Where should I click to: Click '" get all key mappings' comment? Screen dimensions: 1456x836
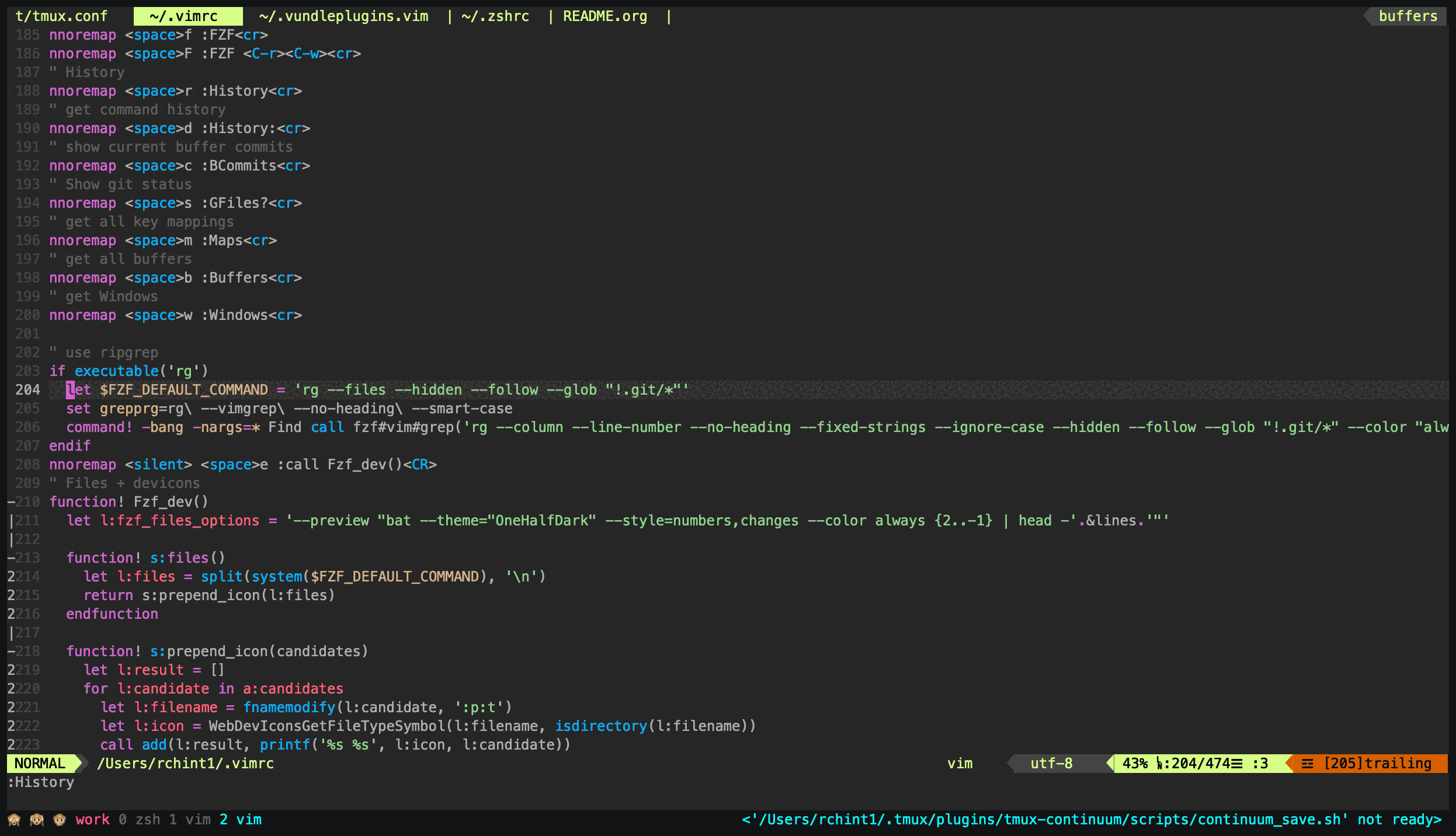pyautogui.click(x=141, y=222)
